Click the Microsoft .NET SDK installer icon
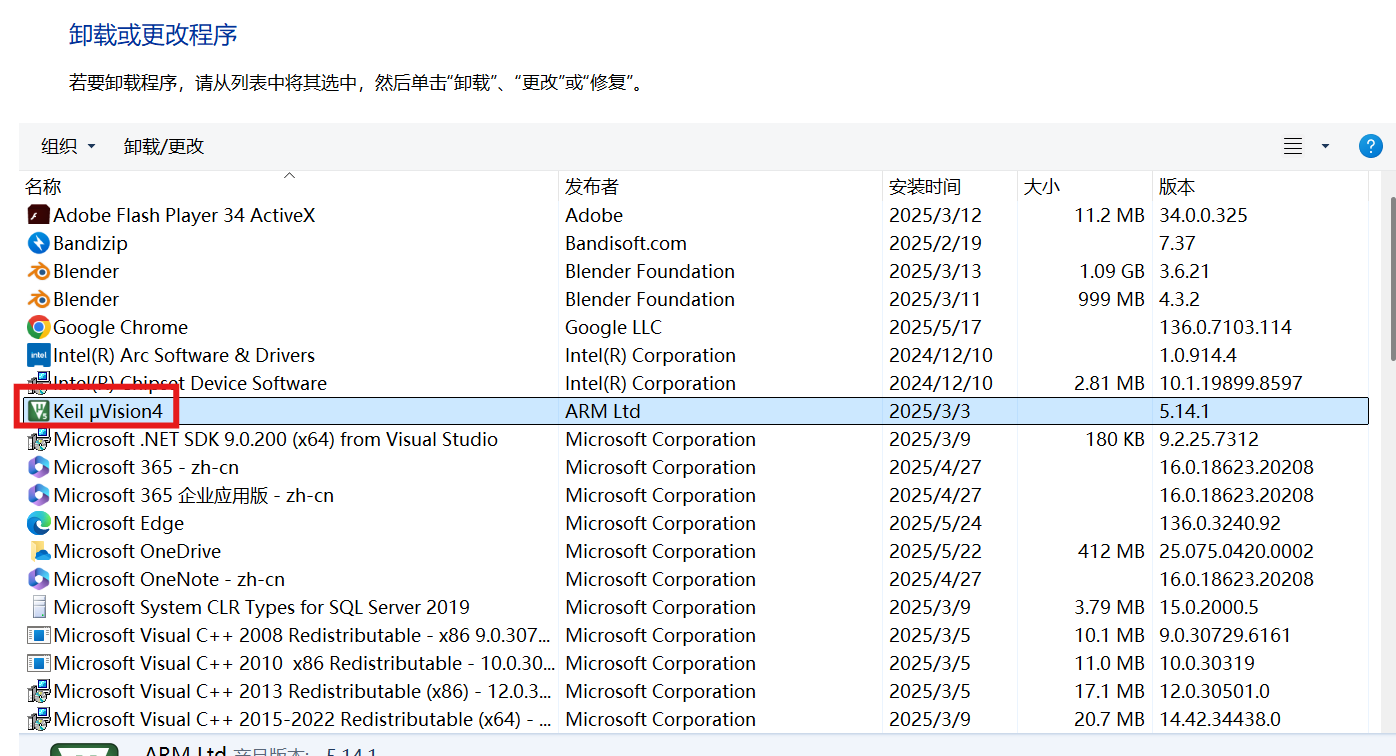1396x756 pixels. pos(39,439)
